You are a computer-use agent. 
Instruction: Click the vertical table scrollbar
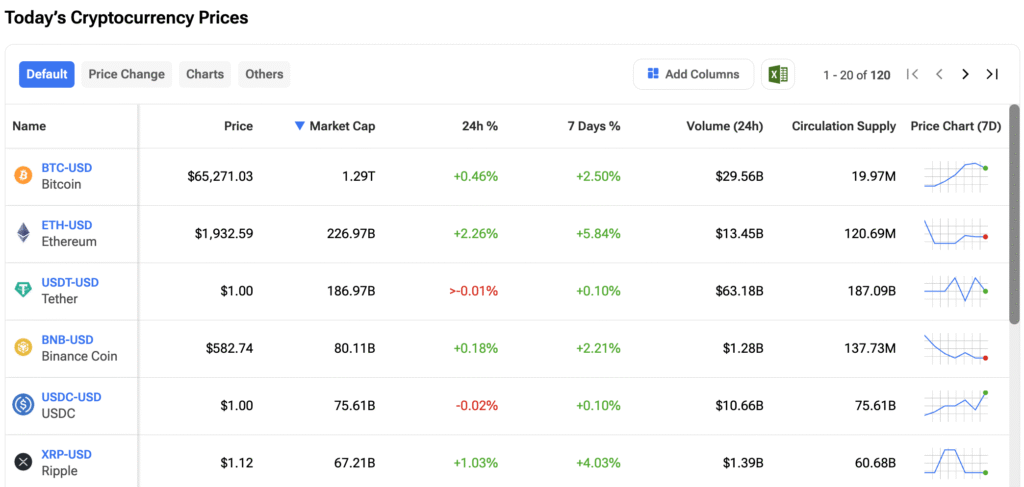coord(1014,214)
